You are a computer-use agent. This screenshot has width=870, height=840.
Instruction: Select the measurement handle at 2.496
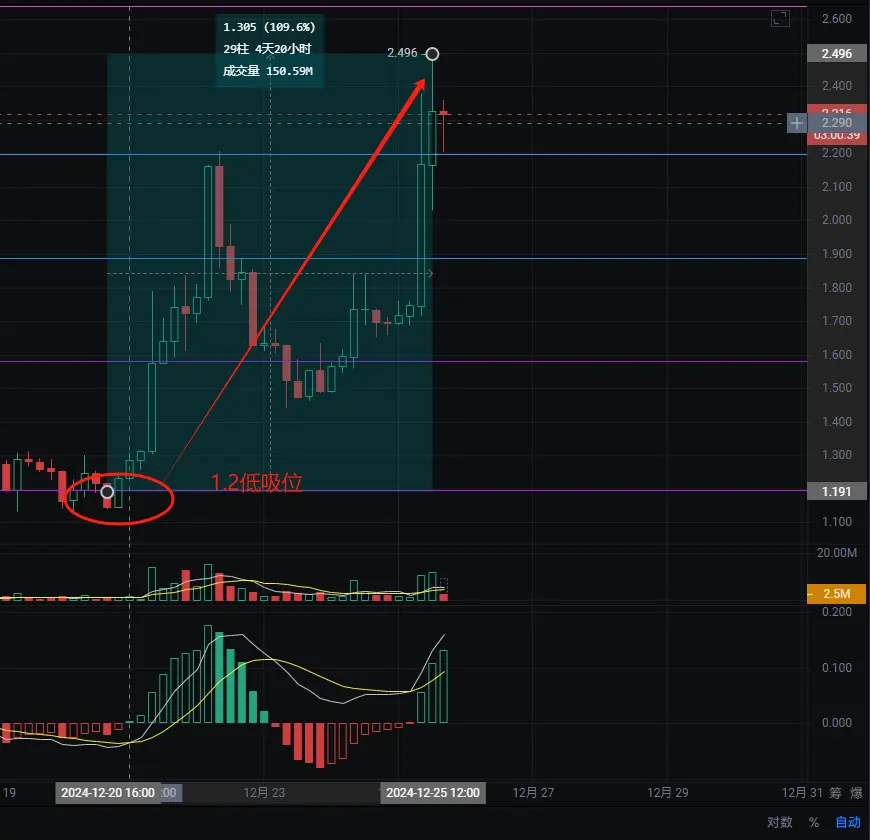click(x=432, y=54)
